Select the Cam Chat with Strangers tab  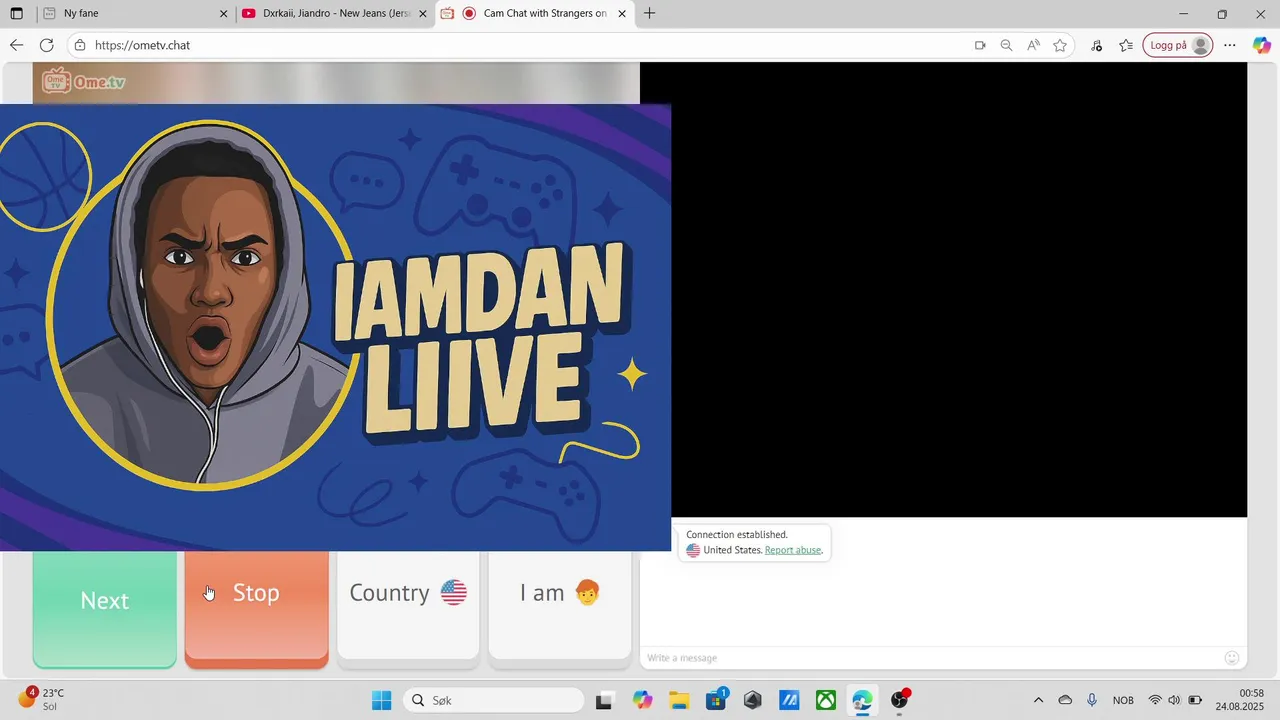coord(534,14)
